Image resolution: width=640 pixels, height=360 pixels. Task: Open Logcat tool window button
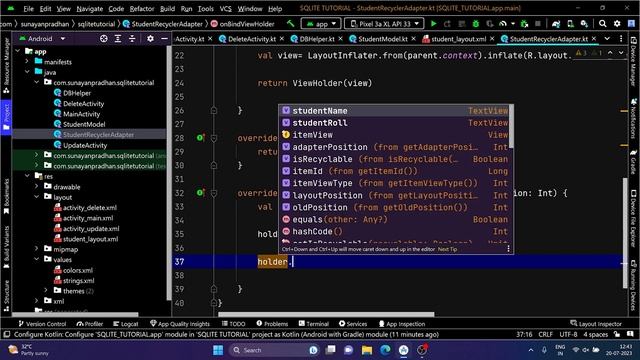point(126,324)
